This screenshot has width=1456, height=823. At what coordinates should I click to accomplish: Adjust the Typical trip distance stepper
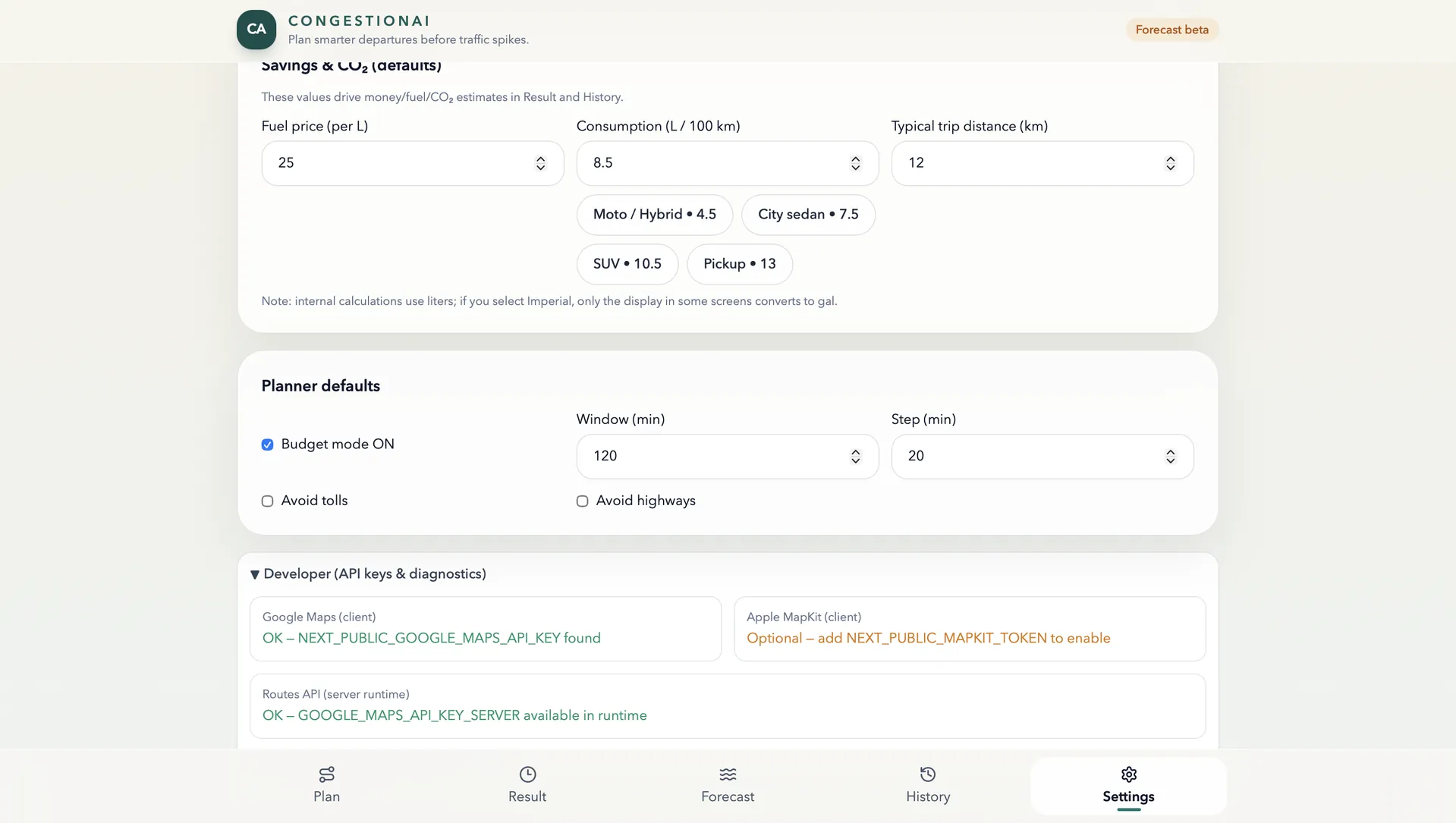pyautogui.click(x=1170, y=163)
